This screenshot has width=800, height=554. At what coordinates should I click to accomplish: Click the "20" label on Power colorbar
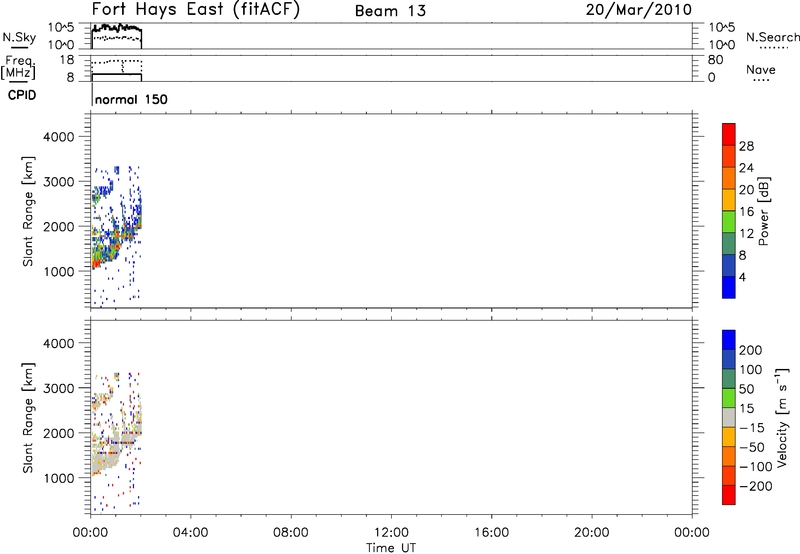coord(746,190)
